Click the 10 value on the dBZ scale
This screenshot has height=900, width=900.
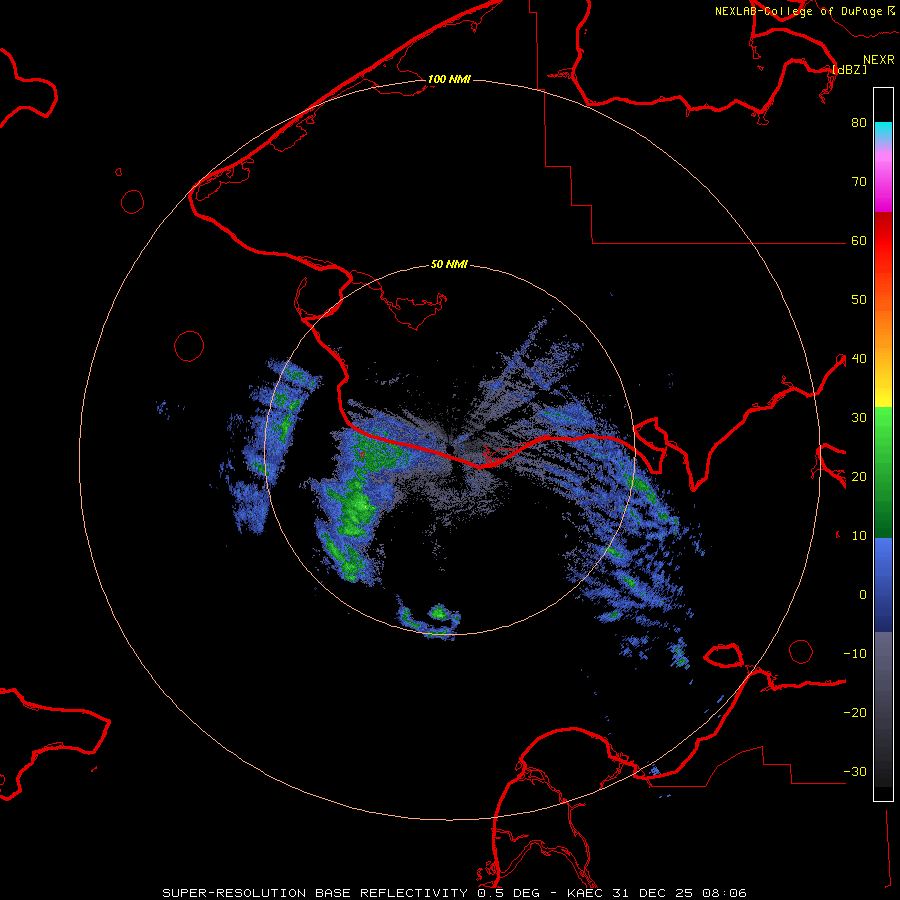pyautogui.click(x=859, y=536)
